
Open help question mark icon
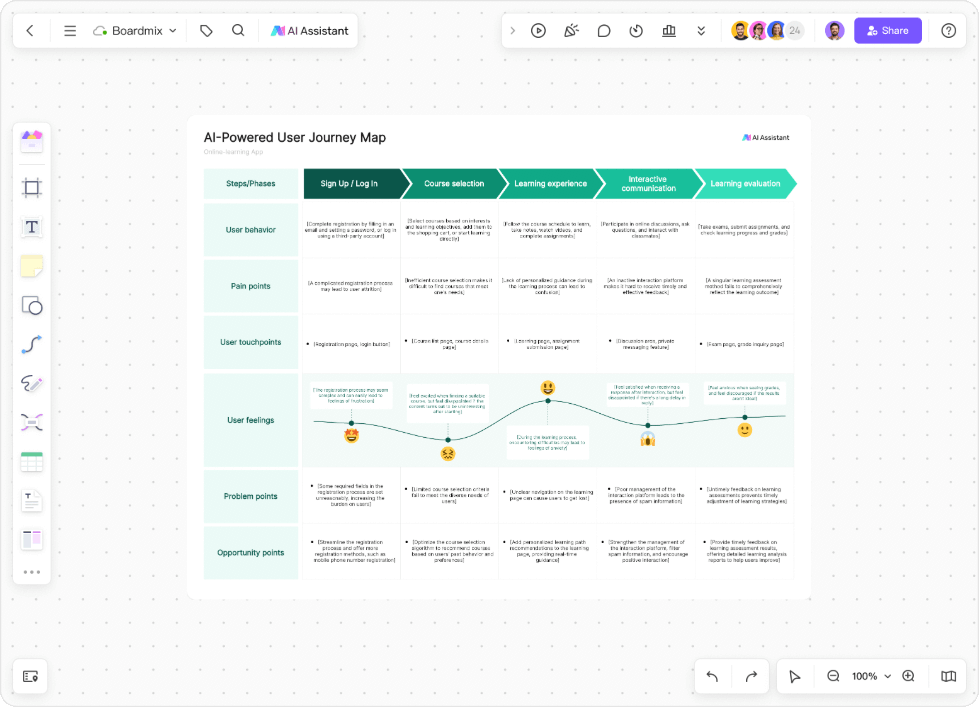click(948, 31)
